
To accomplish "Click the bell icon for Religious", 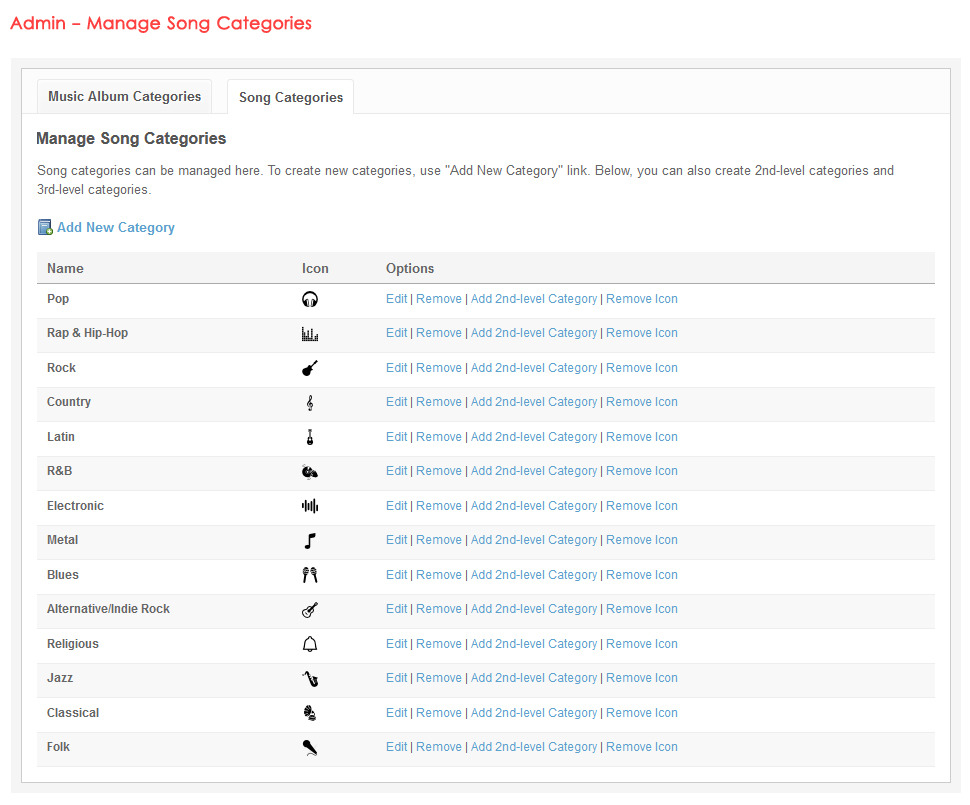I will click(310, 644).
